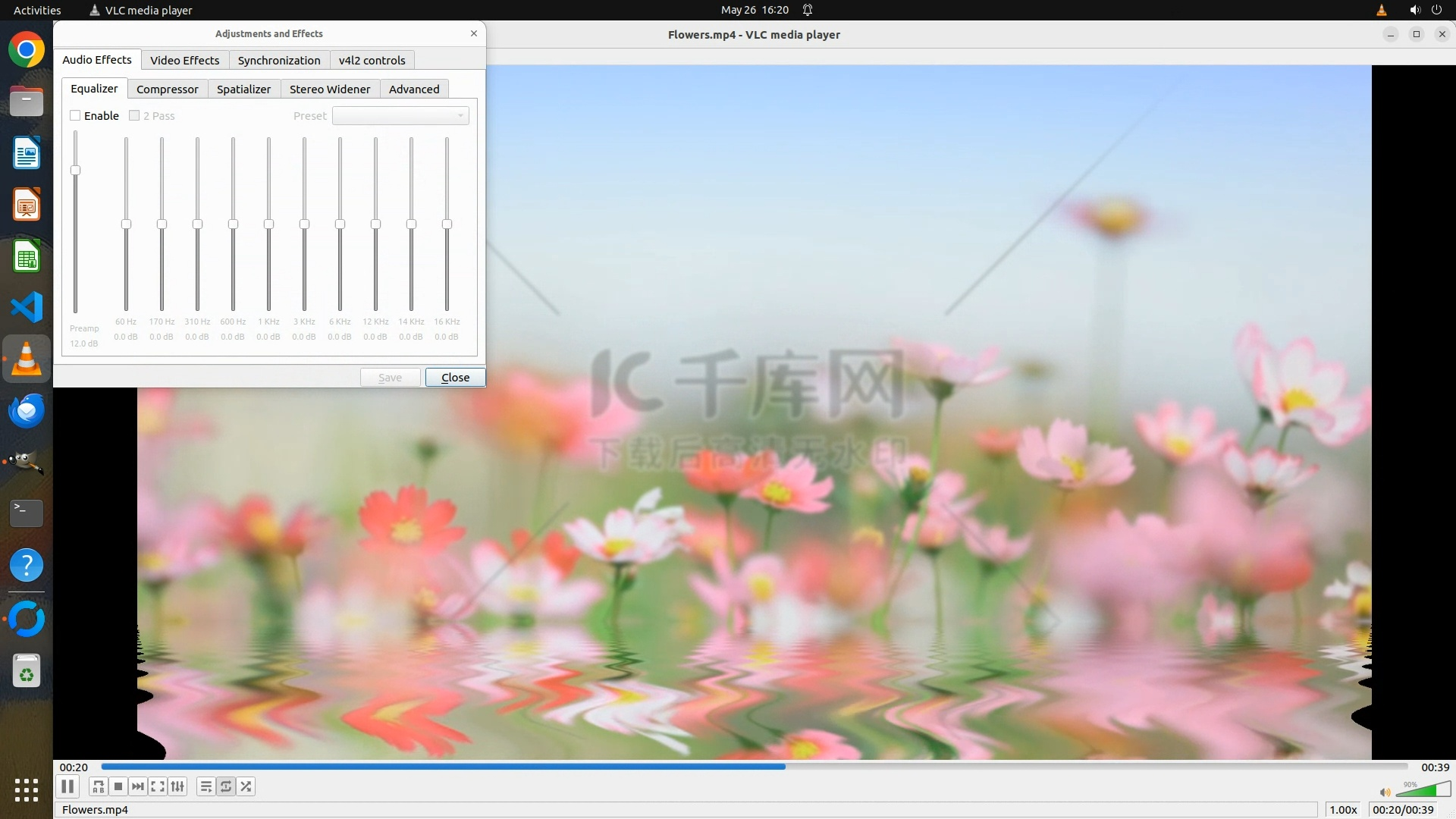Screen dimensions: 1456x819
Task: Open the equalizer Preset dropdown
Action: click(x=400, y=115)
